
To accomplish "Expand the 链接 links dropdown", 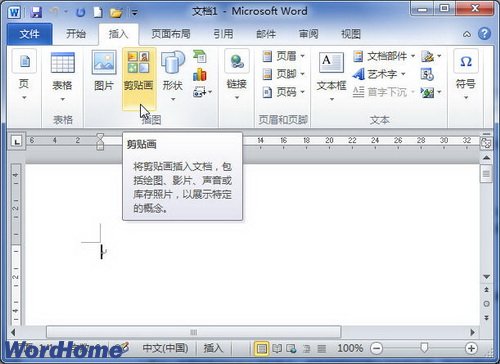I will (x=237, y=75).
